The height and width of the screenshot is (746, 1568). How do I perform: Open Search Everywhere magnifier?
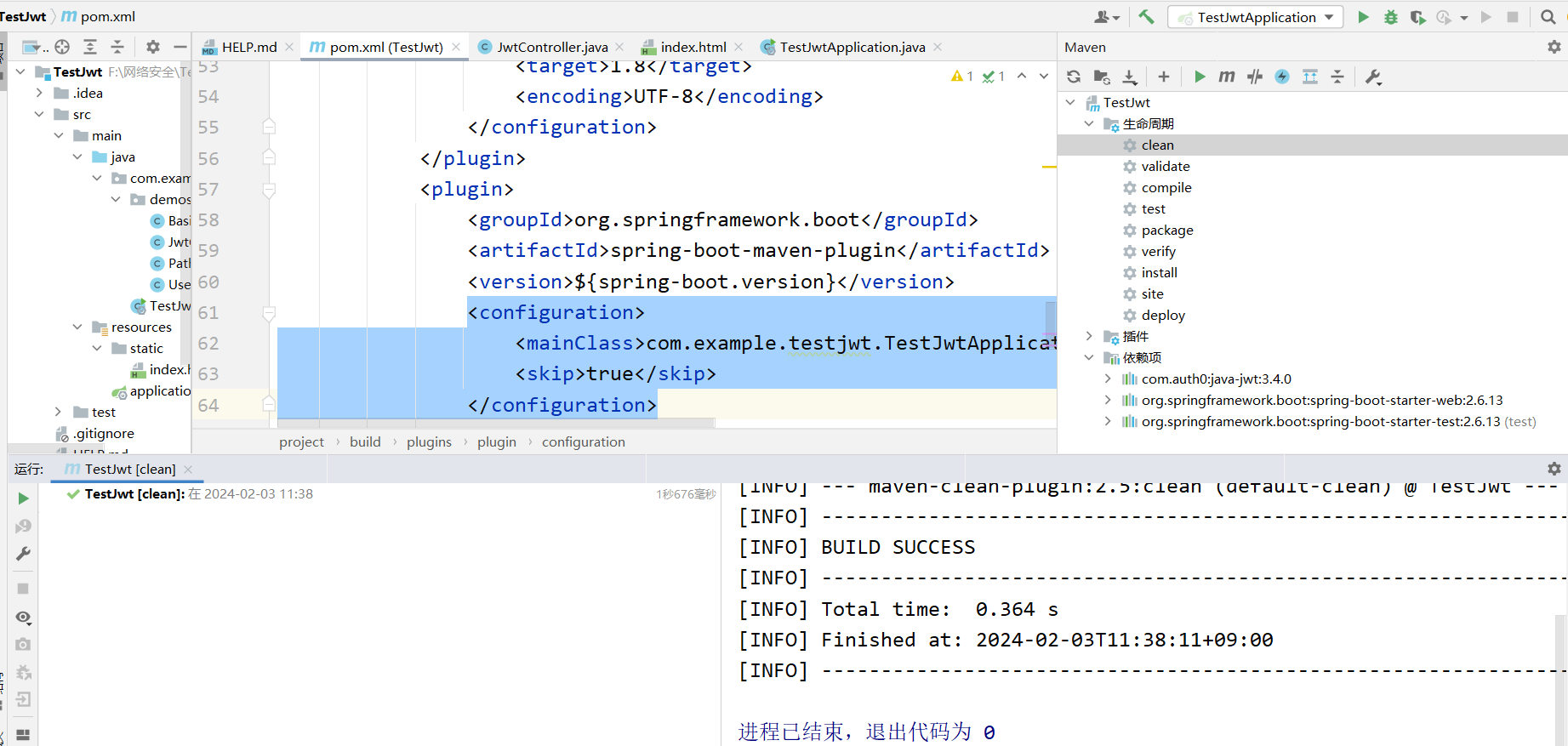pos(1548,17)
